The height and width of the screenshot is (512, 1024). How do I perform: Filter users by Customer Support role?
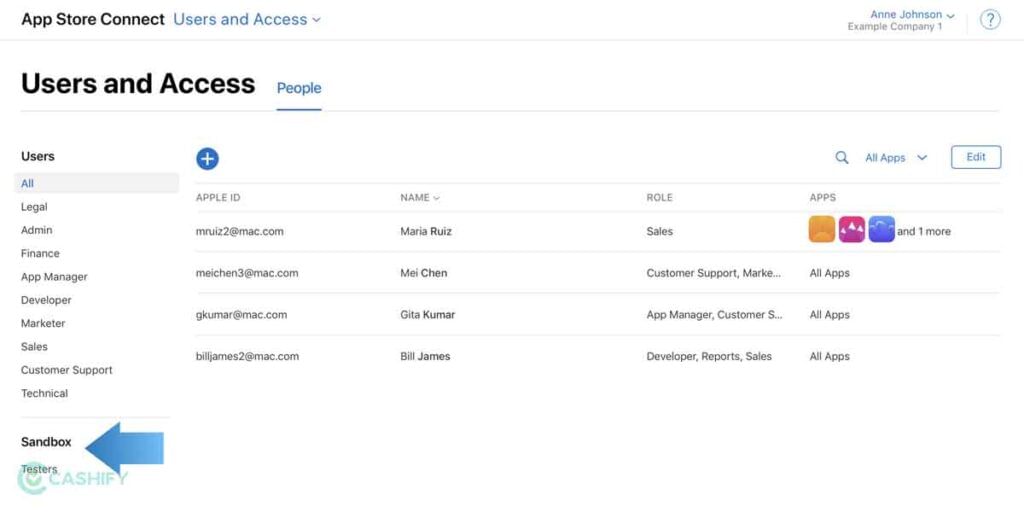coord(67,370)
